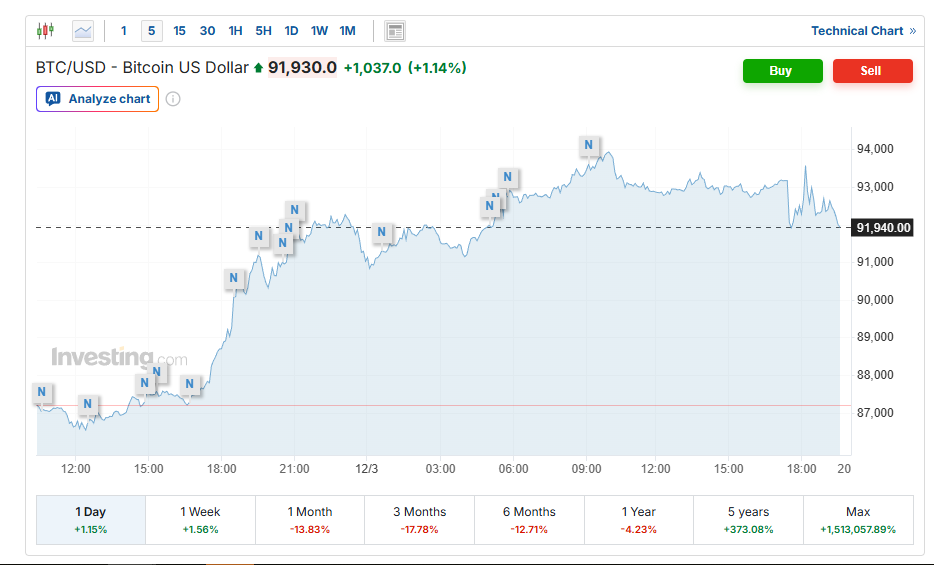Image resolution: width=934 pixels, height=565 pixels.
Task: Click the info icon beside Analyze chart
Action: click(x=173, y=99)
